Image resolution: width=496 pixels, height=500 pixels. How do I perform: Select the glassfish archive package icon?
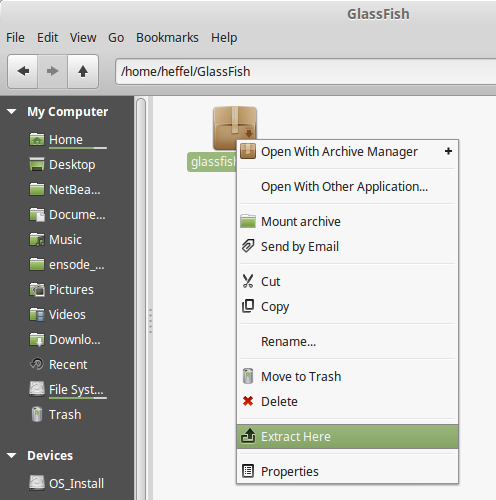(235, 128)
